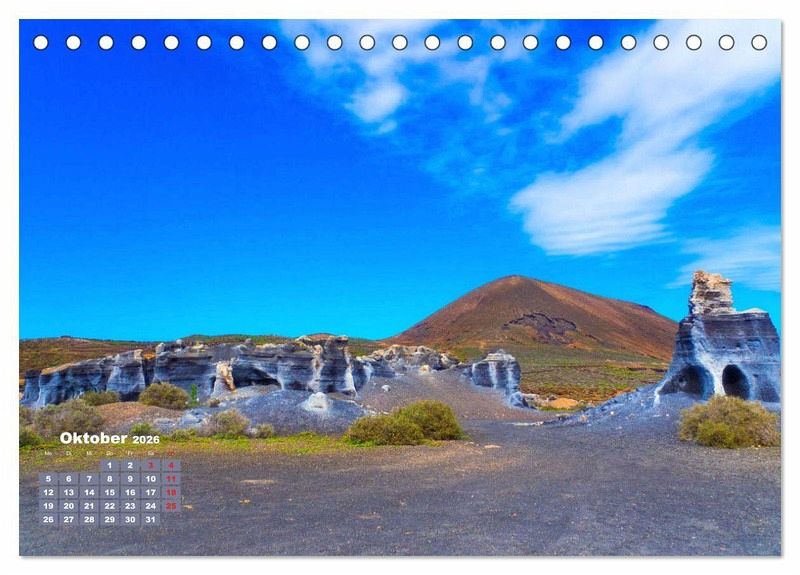Screen dimensions: 800x575
Task: Select the red date 18
Action: click(x=171, y=492)
